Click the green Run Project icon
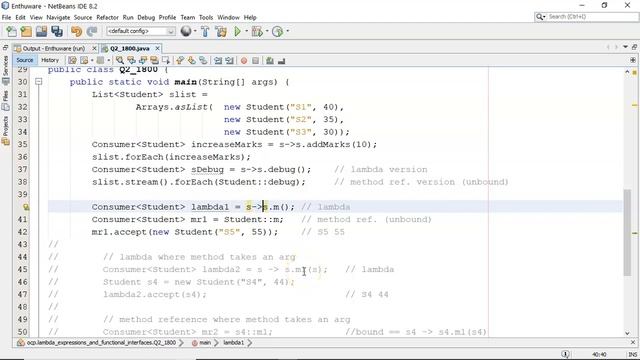This screenshot has height=360, width=640. (238, 31)
